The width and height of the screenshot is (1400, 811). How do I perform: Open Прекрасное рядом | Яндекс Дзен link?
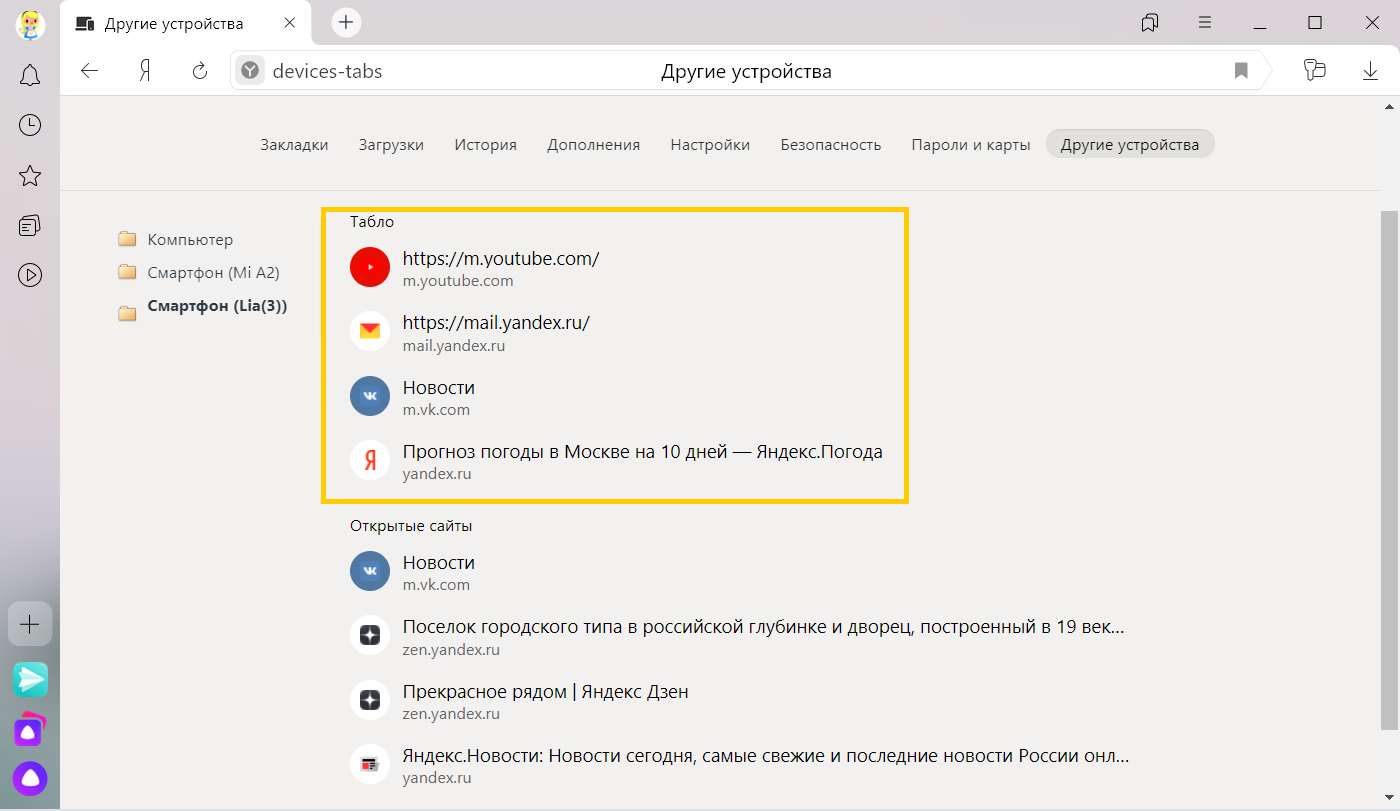click(545, 692)
